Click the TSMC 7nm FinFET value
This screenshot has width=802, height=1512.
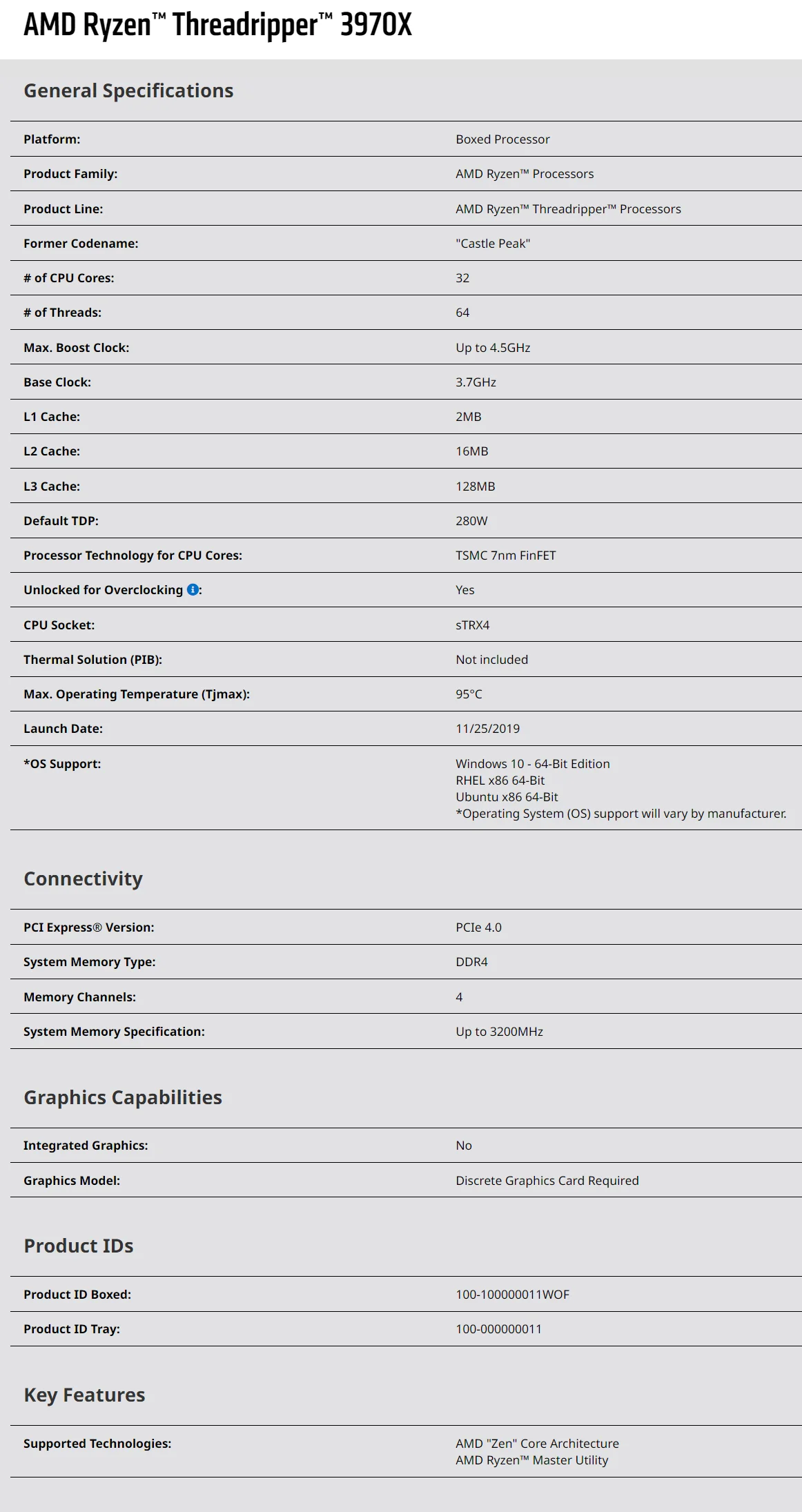[x=505, y=556]
